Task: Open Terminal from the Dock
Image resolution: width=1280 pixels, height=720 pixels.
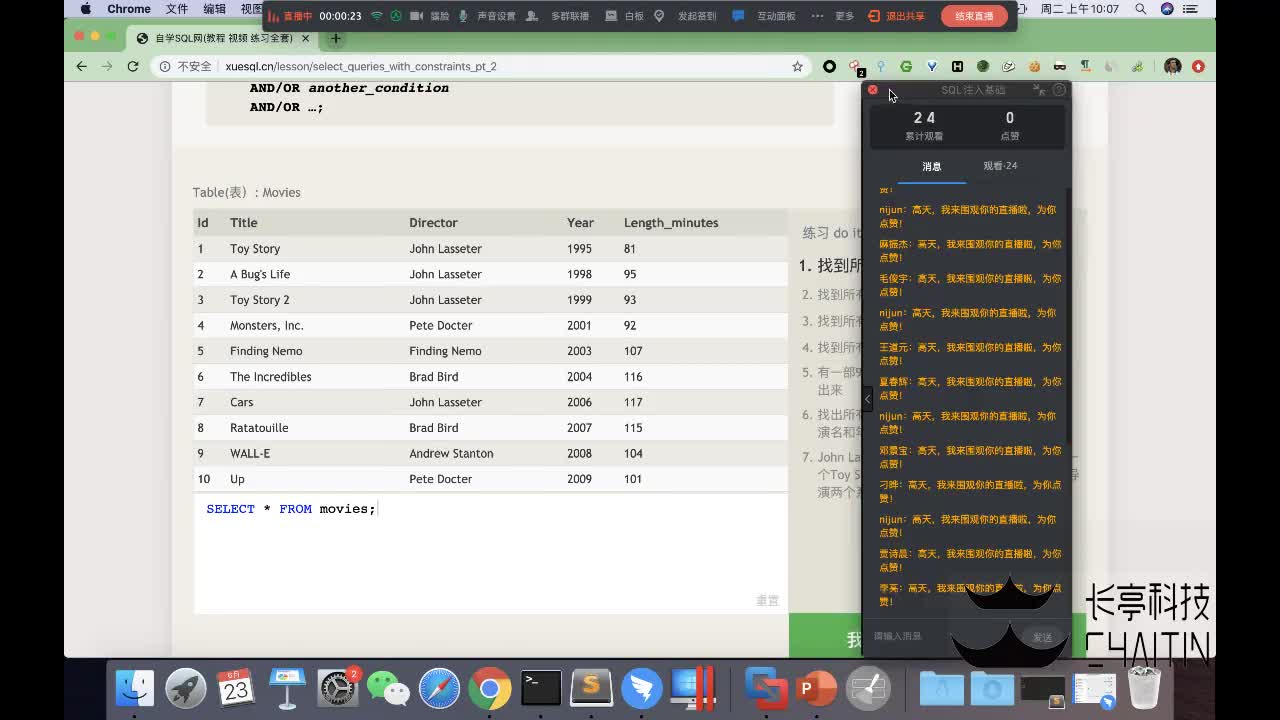Action: click(x=541, y=688)
